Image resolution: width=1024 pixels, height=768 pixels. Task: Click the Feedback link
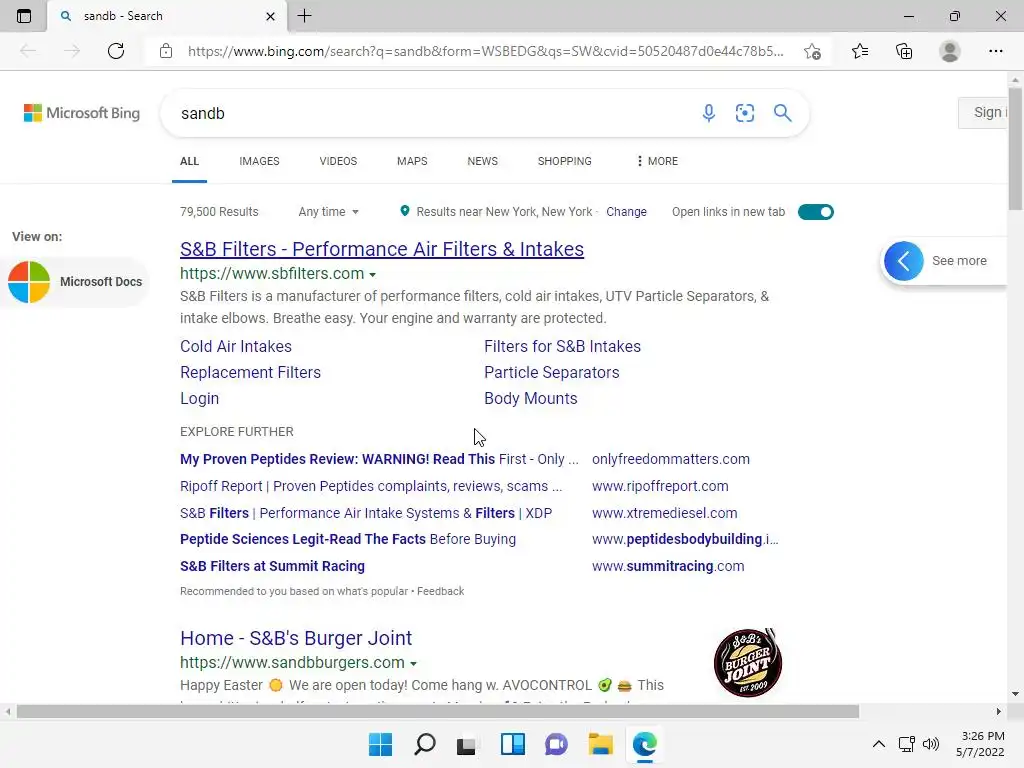[x=441, y=591]
